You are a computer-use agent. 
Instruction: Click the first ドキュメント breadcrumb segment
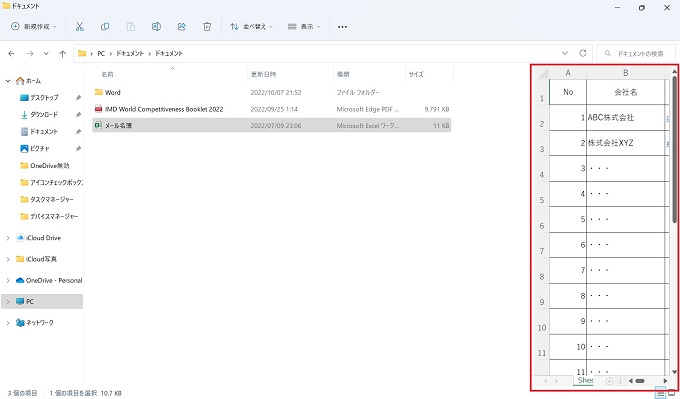(x=130, y=53)
